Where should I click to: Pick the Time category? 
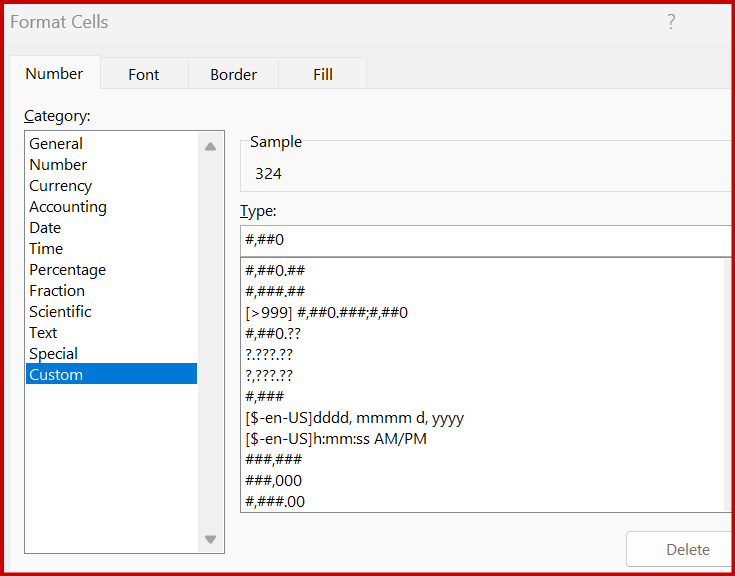point(112,248)
